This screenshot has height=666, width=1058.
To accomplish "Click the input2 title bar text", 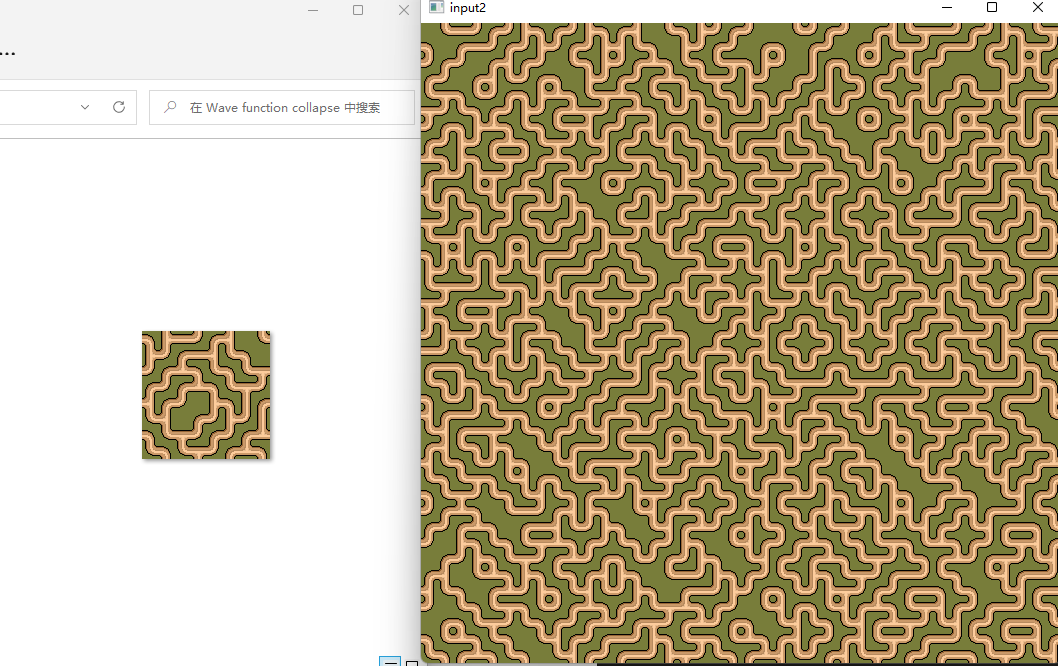I will tap(468, 8).
